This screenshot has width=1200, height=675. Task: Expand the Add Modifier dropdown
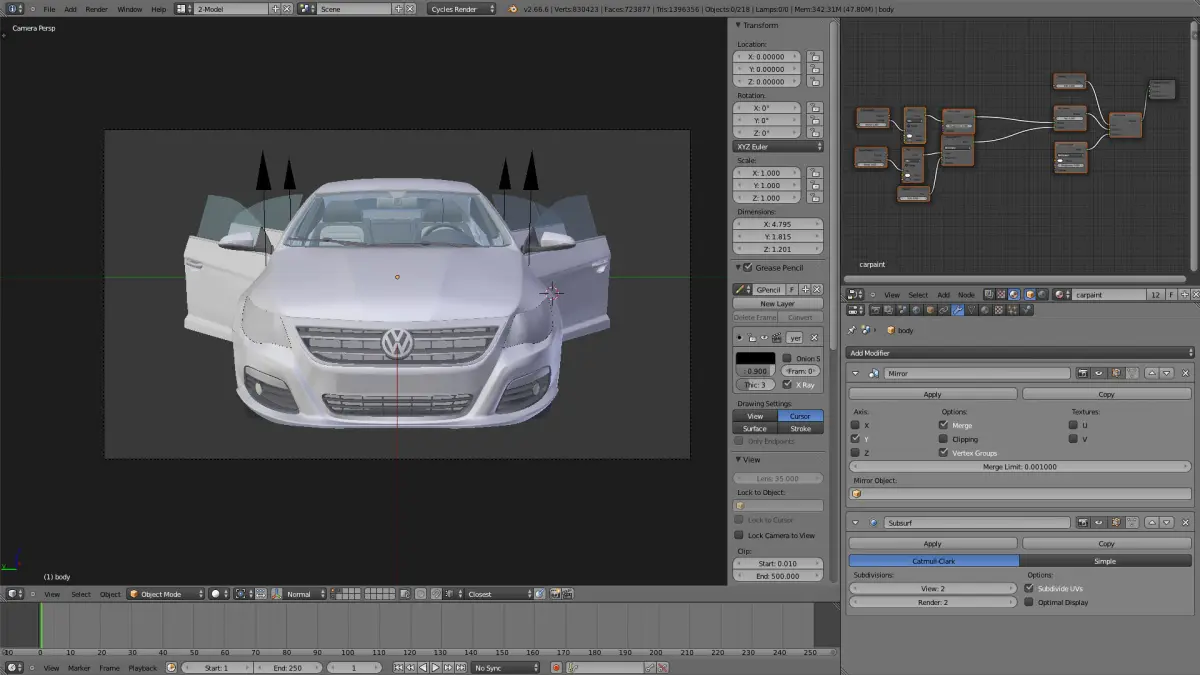[1019, 353]
